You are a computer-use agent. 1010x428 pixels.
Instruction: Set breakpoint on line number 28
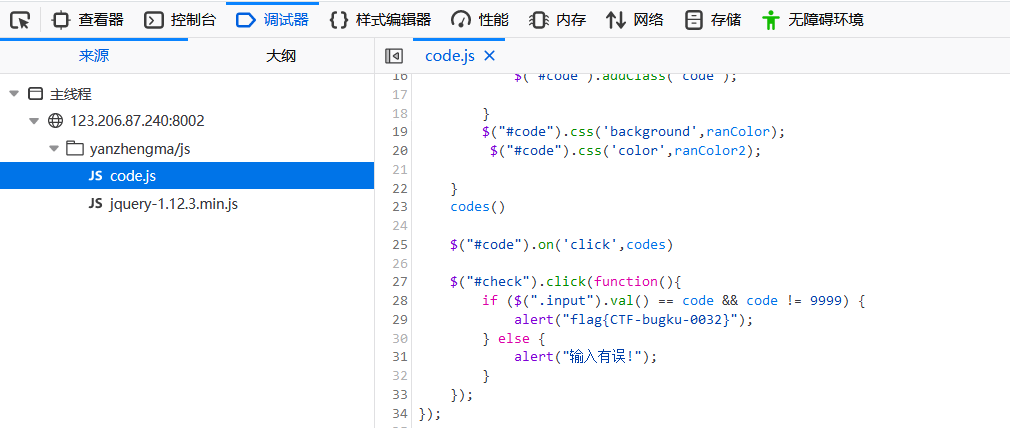tap(400, 300)
